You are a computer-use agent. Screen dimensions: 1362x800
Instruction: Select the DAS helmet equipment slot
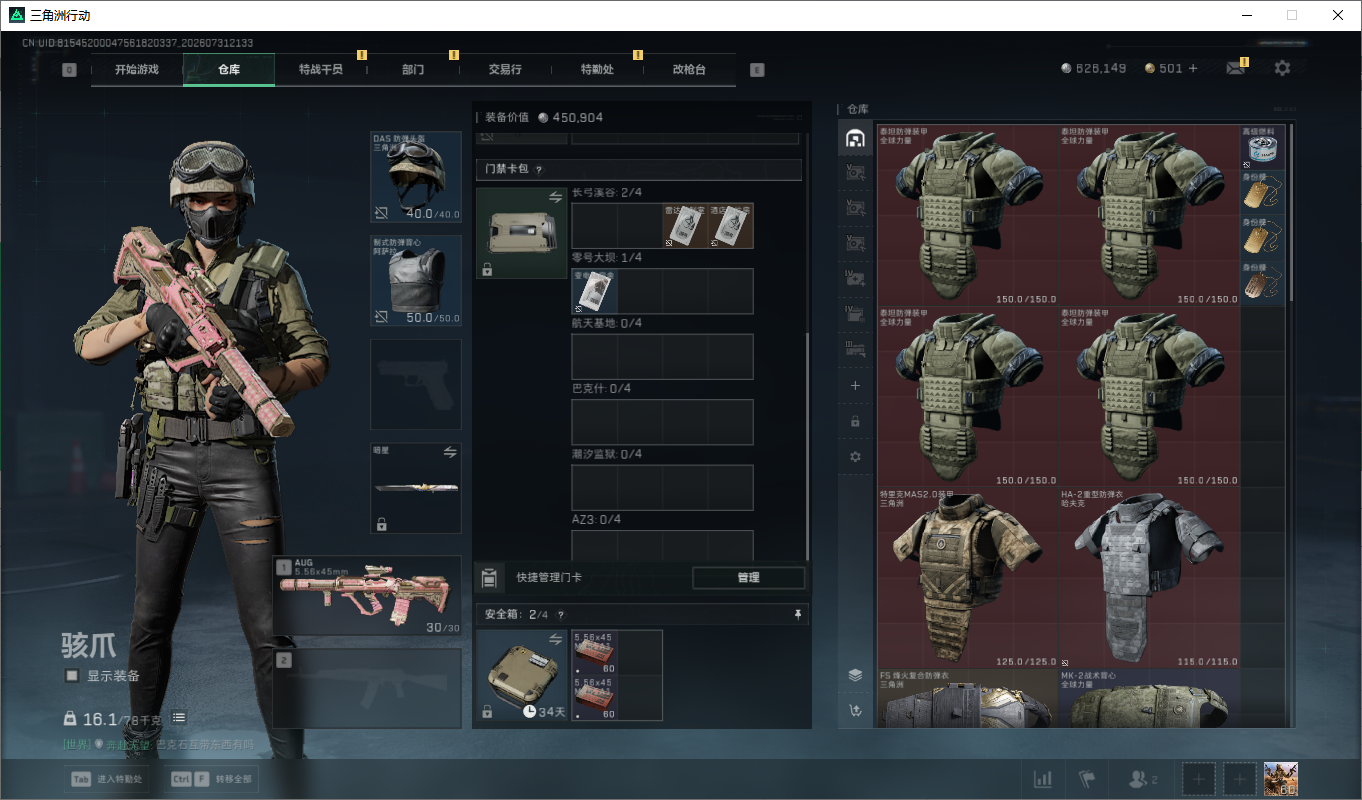(x=416, y=176)
